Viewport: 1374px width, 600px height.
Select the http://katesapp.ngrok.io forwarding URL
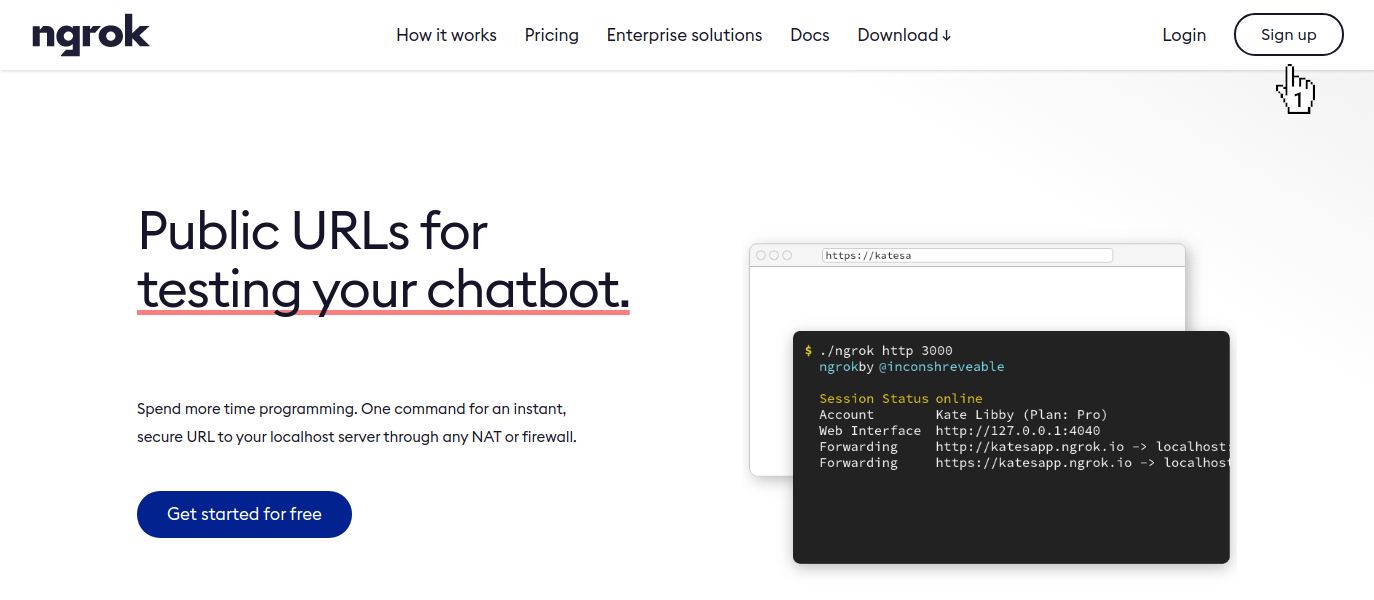[1027, 446]
